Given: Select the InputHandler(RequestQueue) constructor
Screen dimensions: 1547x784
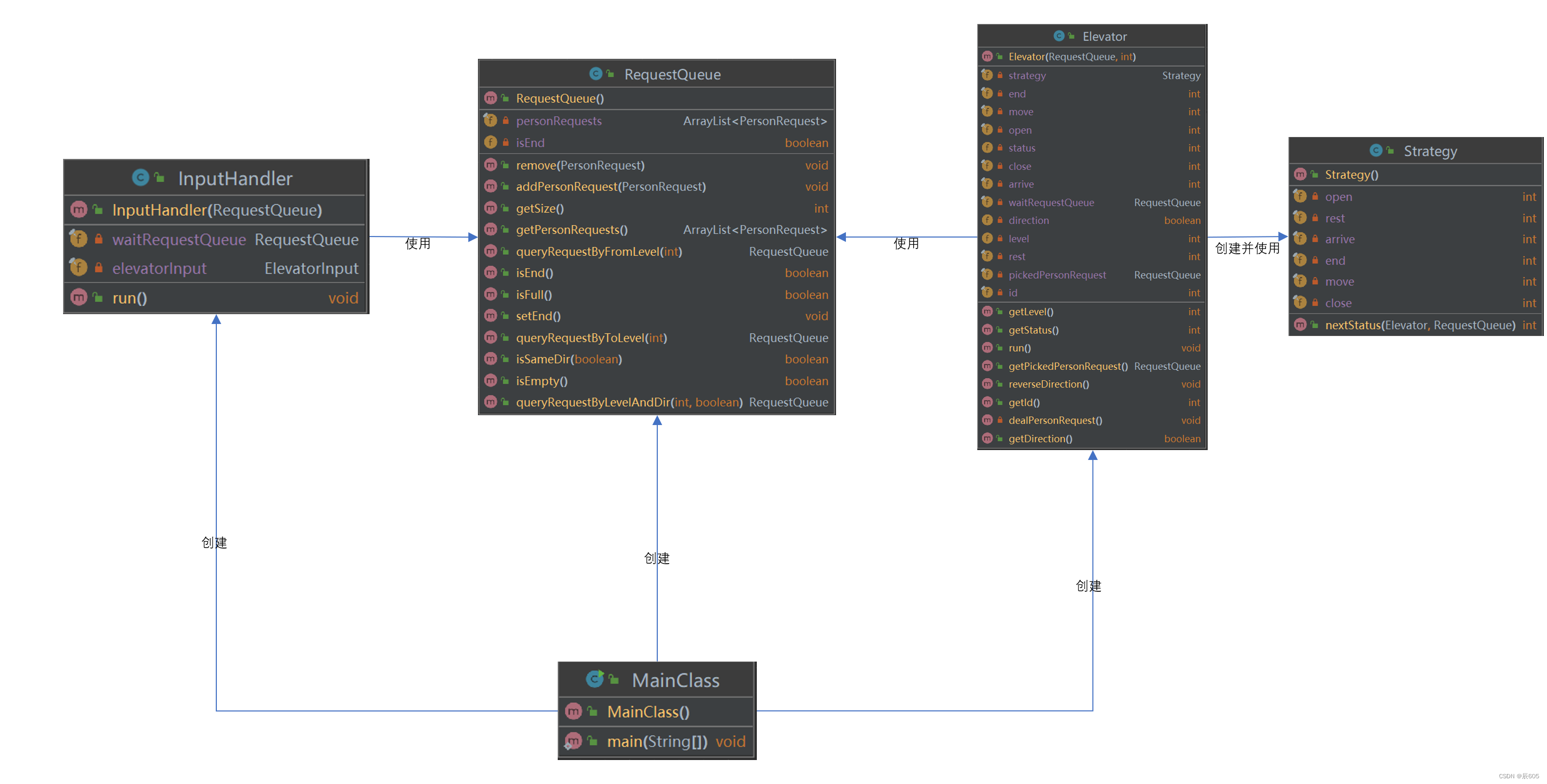Looking at the screenshot, I should (x=217, y=210).
